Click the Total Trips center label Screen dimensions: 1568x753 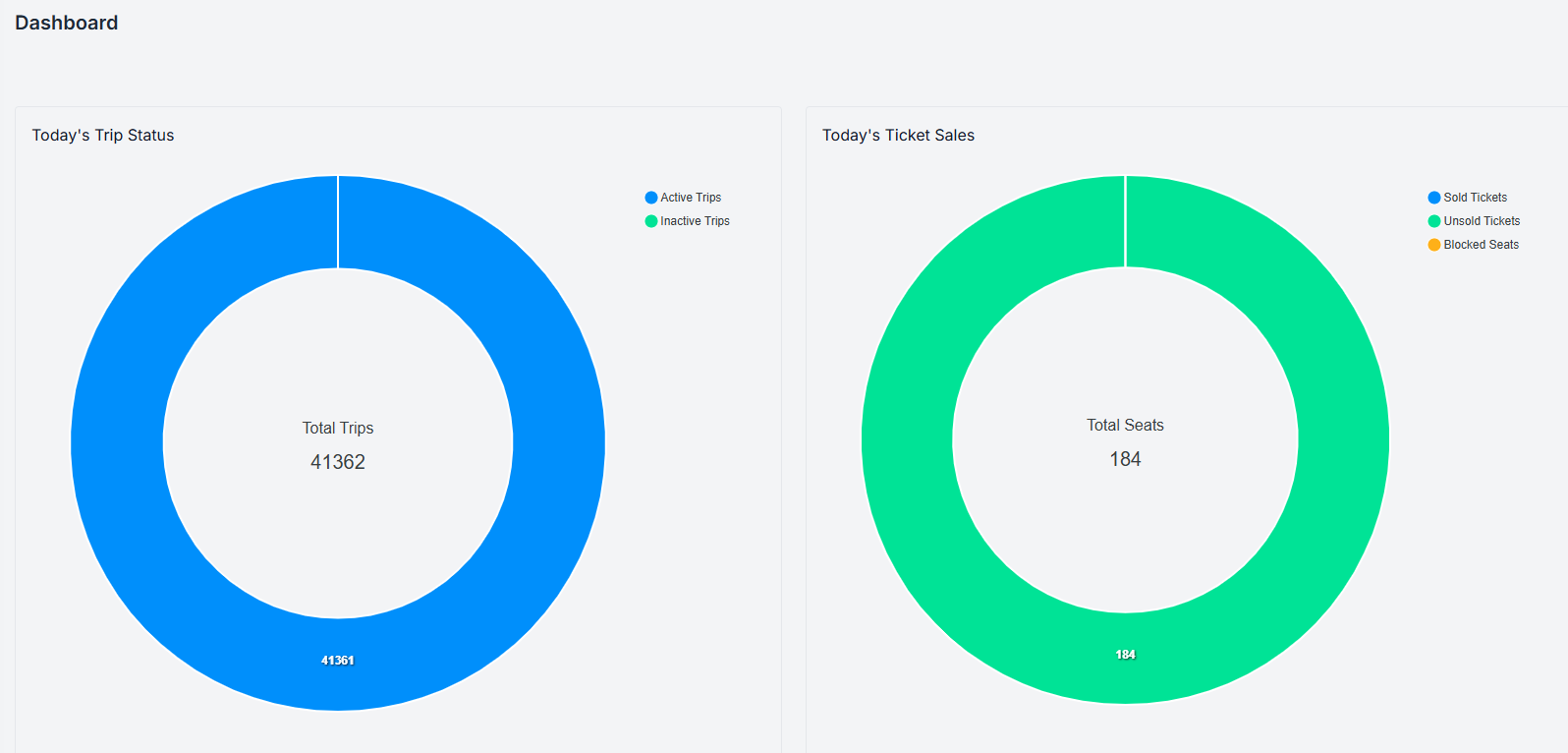tap(338, 429)
